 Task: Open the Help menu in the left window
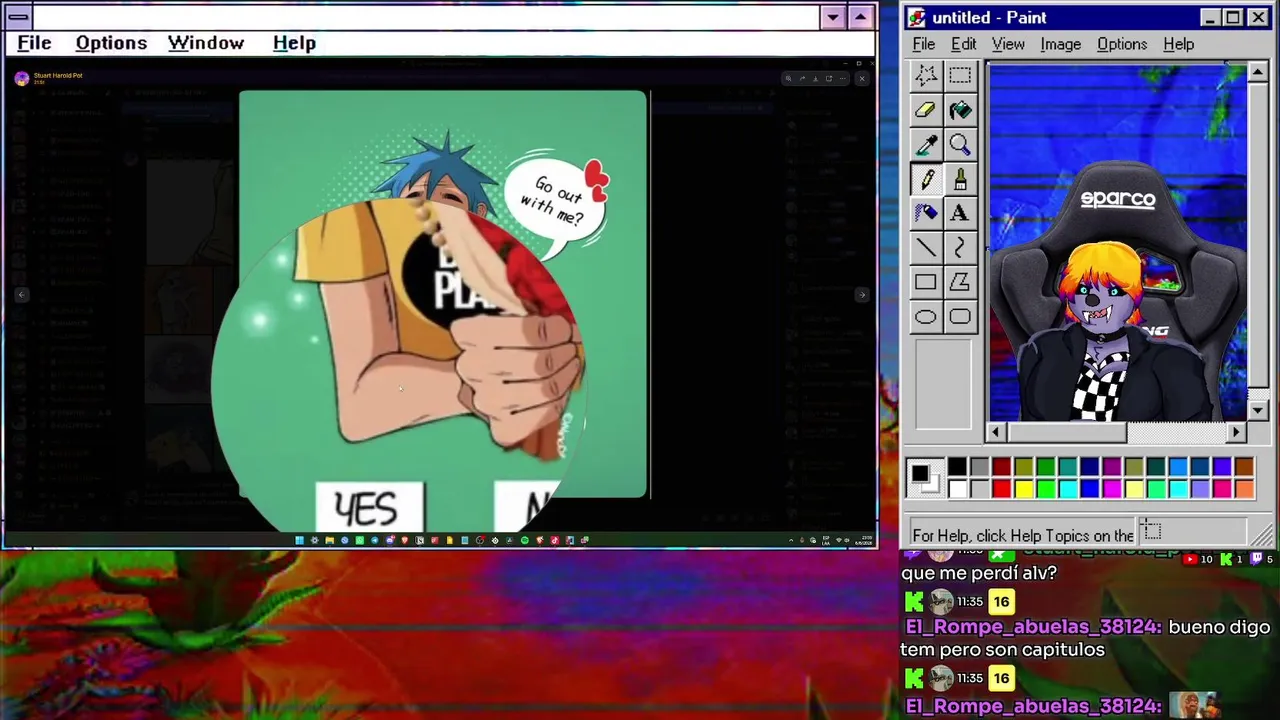click(294, 43)
